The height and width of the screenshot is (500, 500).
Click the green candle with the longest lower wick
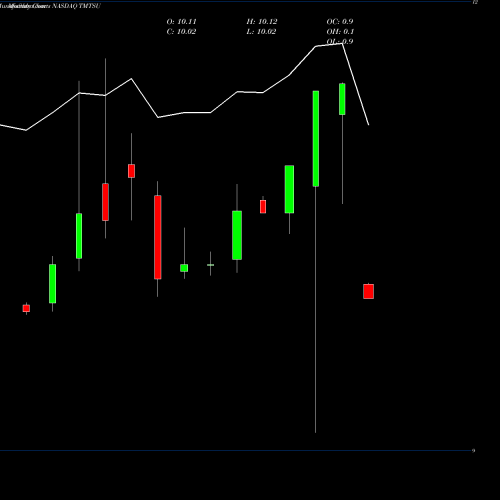[316, 139]
